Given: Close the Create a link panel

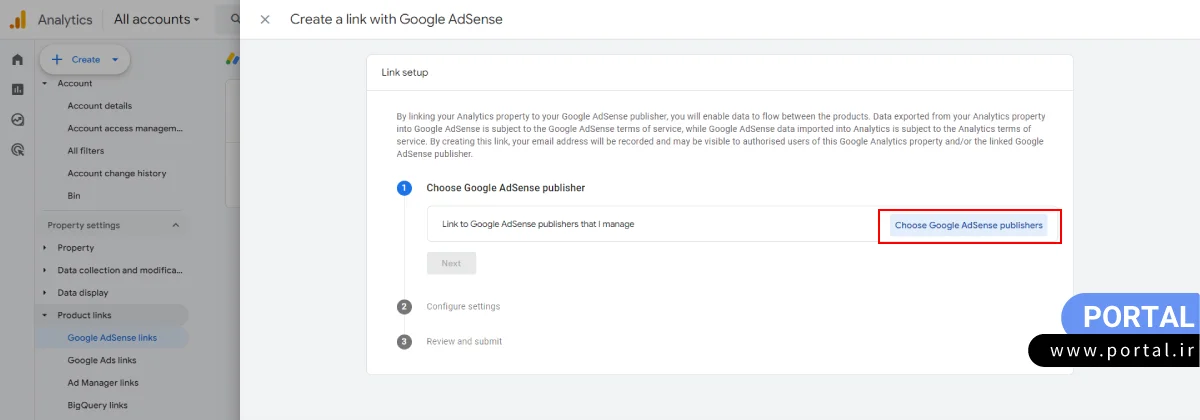Looking at the screenshot, I should click(265, 19).
